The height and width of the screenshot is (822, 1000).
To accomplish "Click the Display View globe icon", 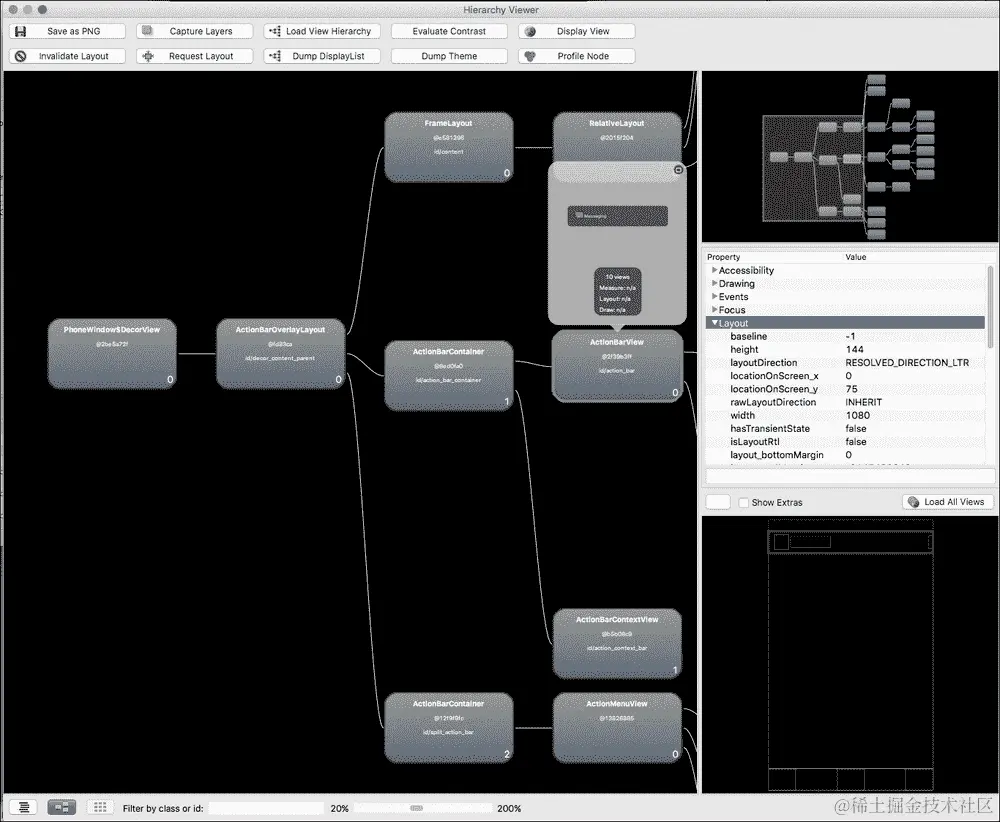I will click(x=530, y=31).
